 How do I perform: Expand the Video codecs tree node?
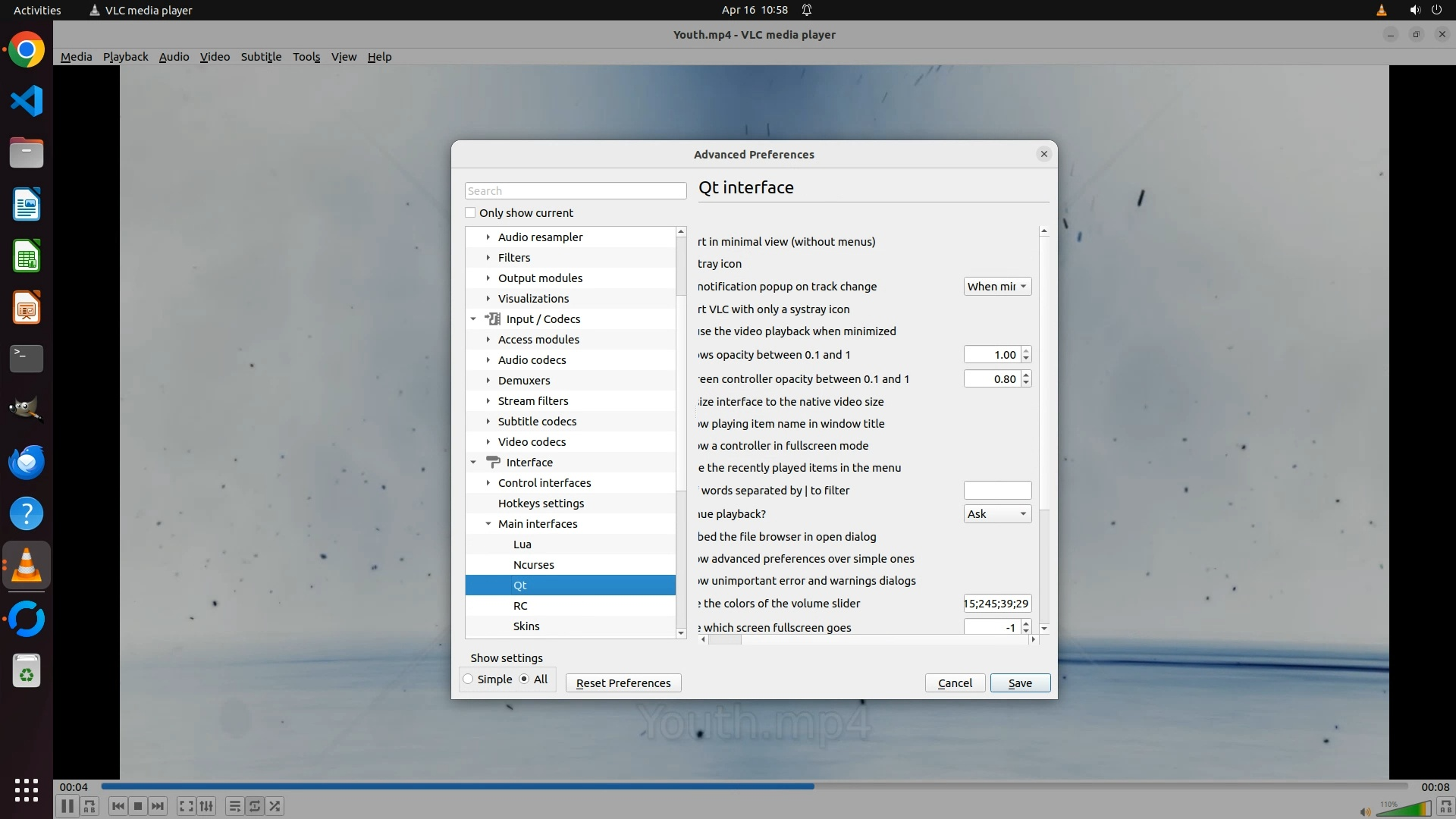click(x=488, y=442)
